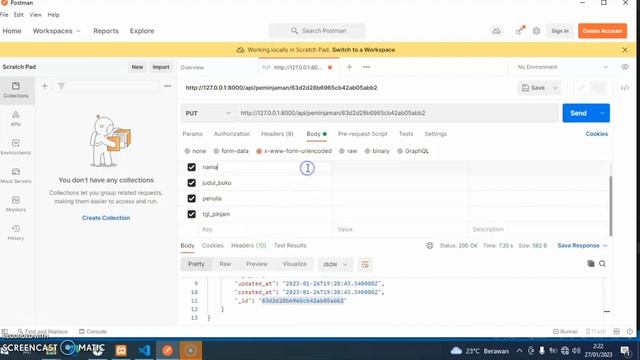Click the weather widget in taskbar
This screenshot has width=640, height=360.
click(x=480, y=351)
